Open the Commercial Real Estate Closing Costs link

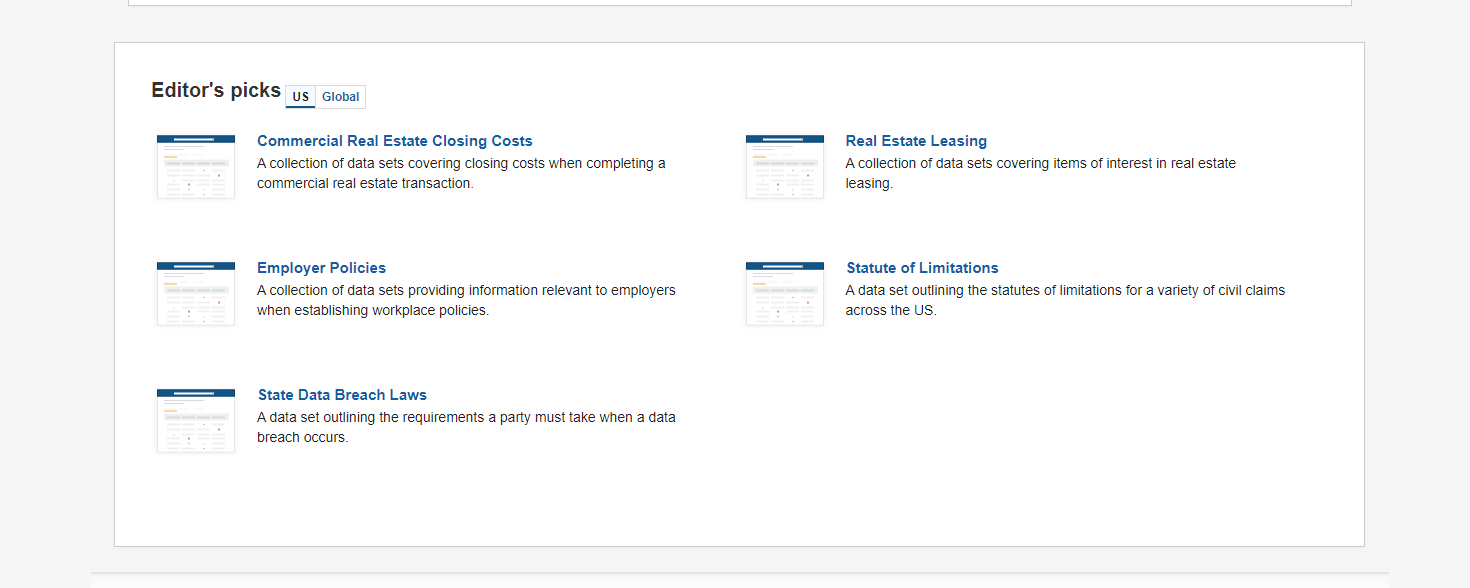pyautogui.click(x=395, y=141)
